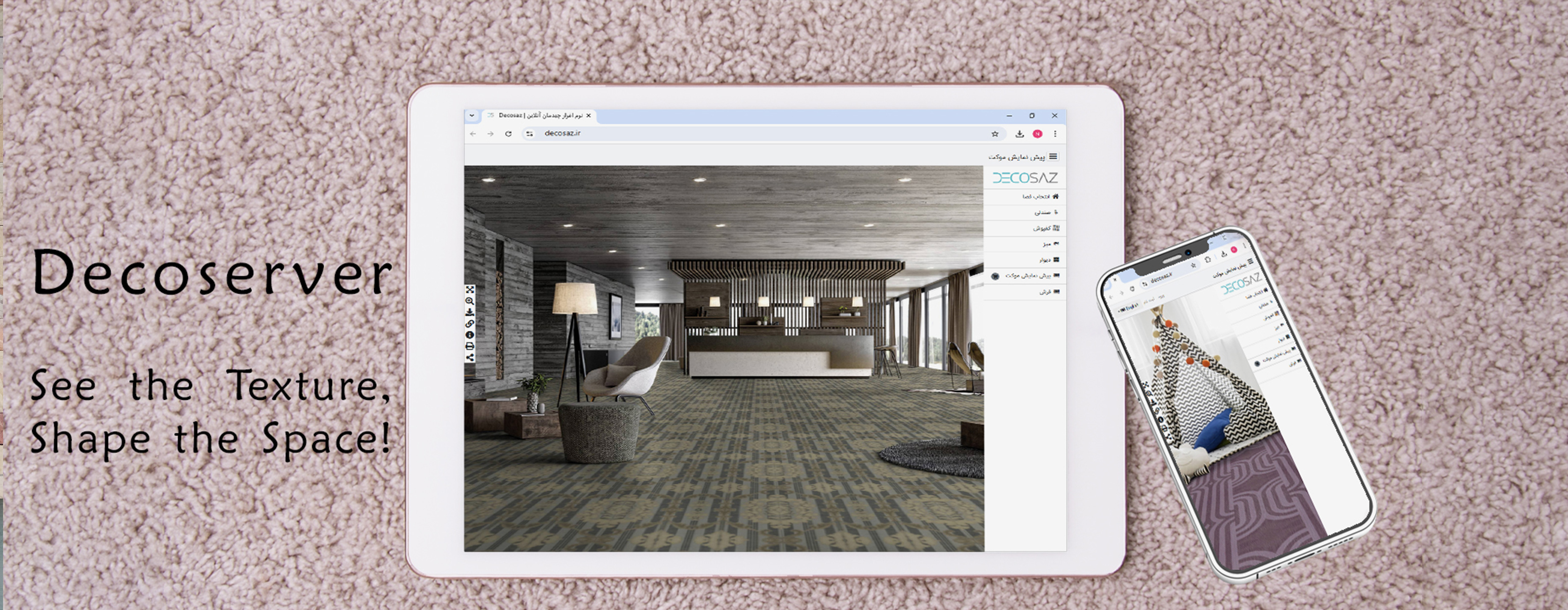Click the copy link chain icon

point(470,324)
